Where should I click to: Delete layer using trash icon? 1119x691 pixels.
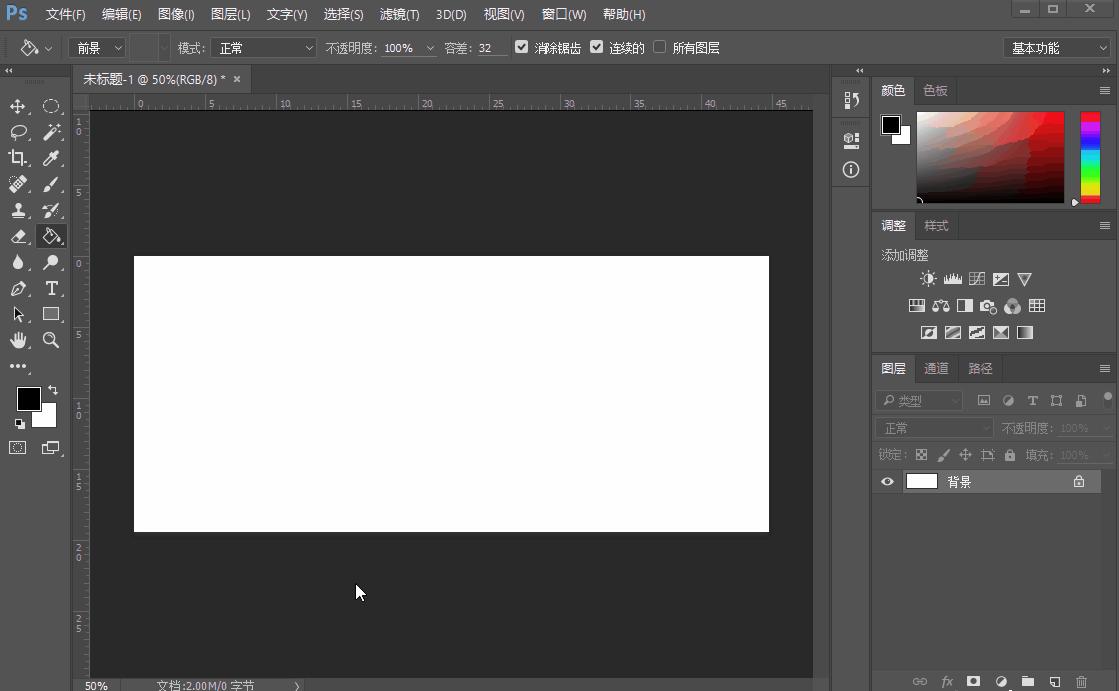point(1081,681)
